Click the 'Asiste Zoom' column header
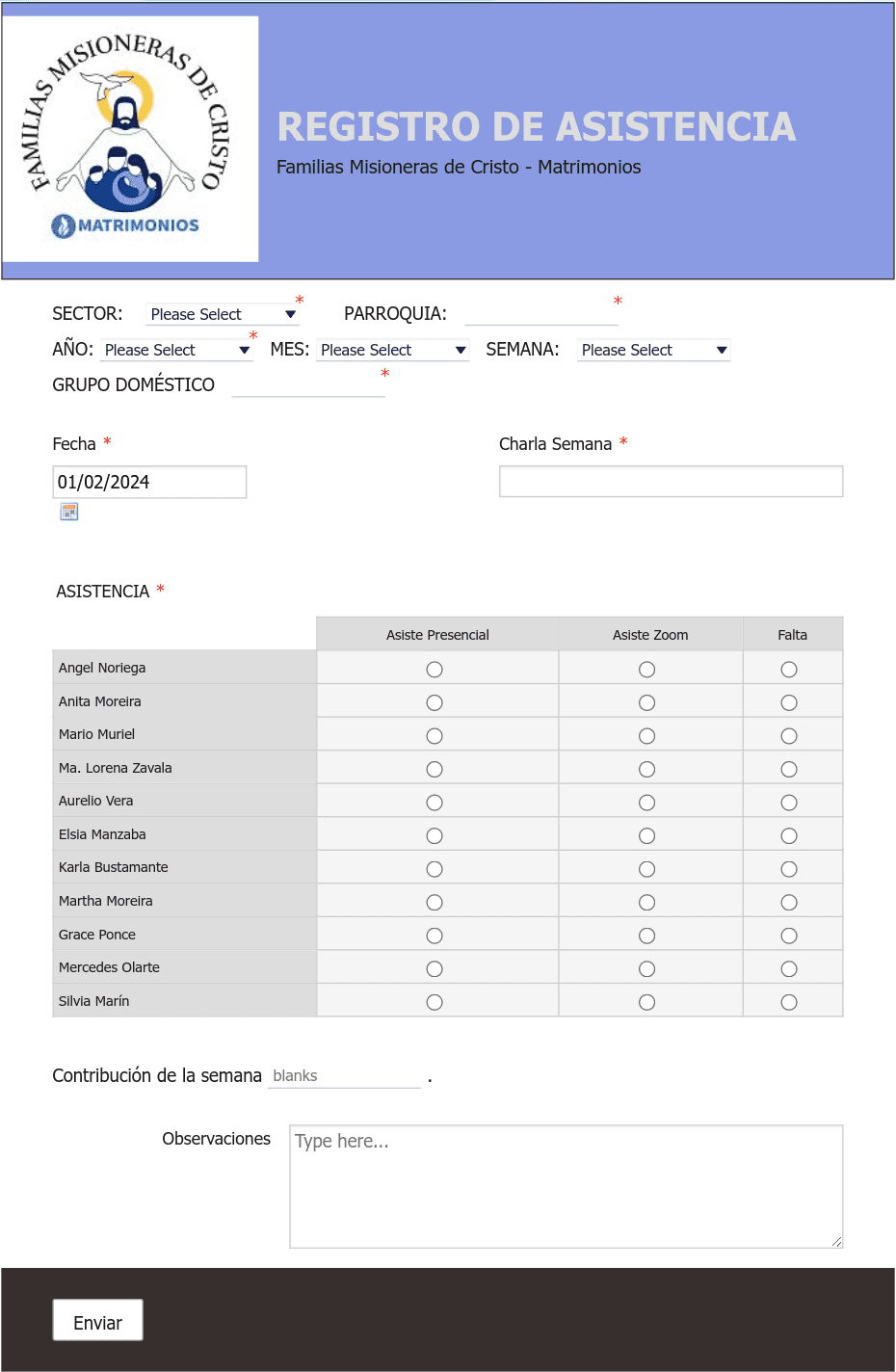 [650, 635]
